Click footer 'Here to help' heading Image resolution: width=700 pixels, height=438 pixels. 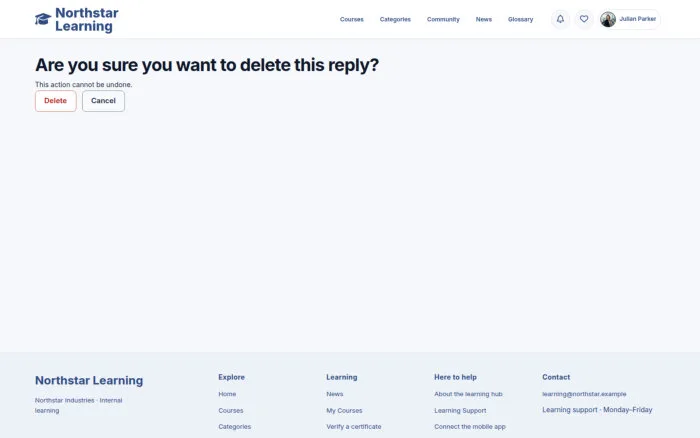coord(455,377)
